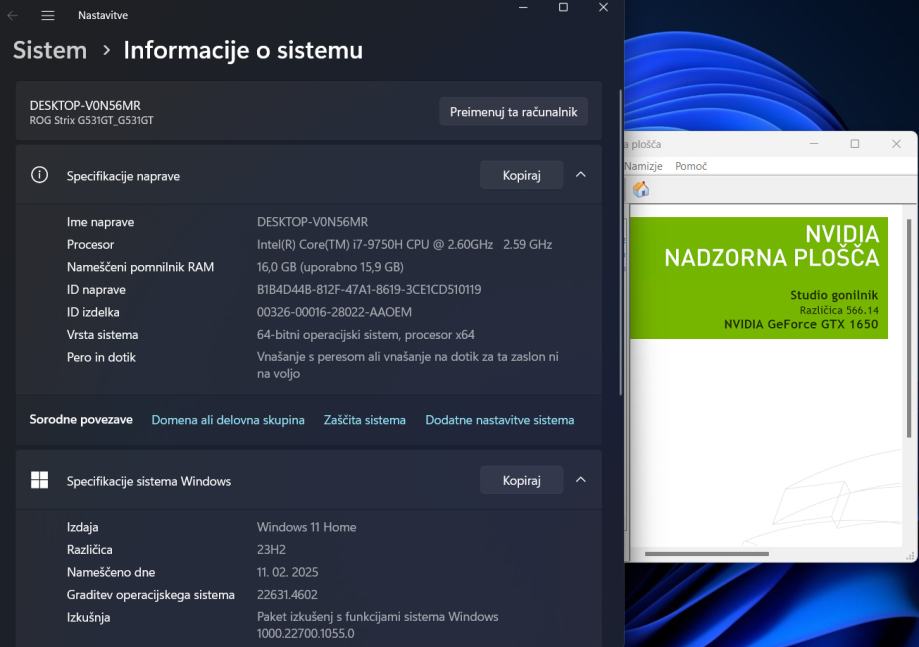This screenshot has width=919, height=647.
Task: Select RAM value 16,0 GB (uporabno 15,9 GB)
Action: click(330, 267)
